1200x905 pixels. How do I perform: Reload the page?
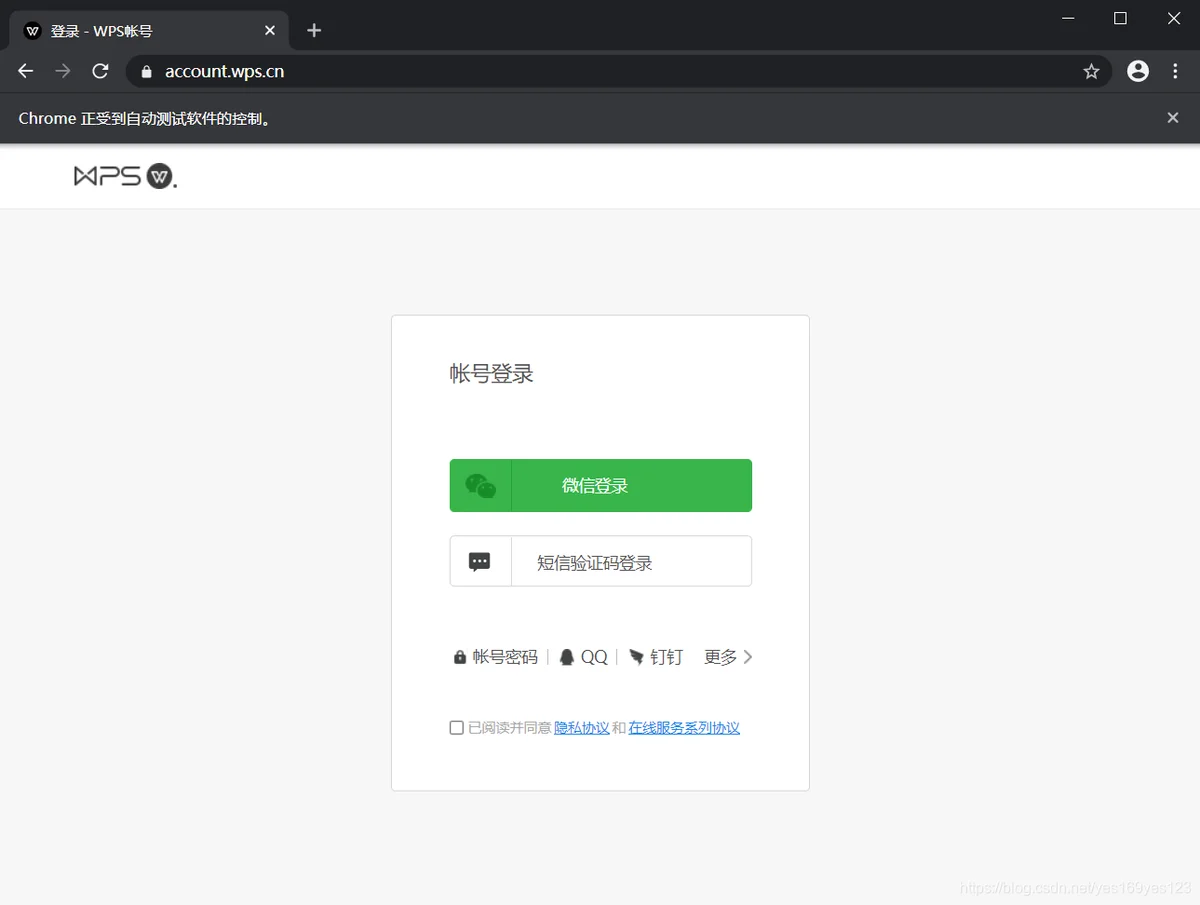click(100, 71)
